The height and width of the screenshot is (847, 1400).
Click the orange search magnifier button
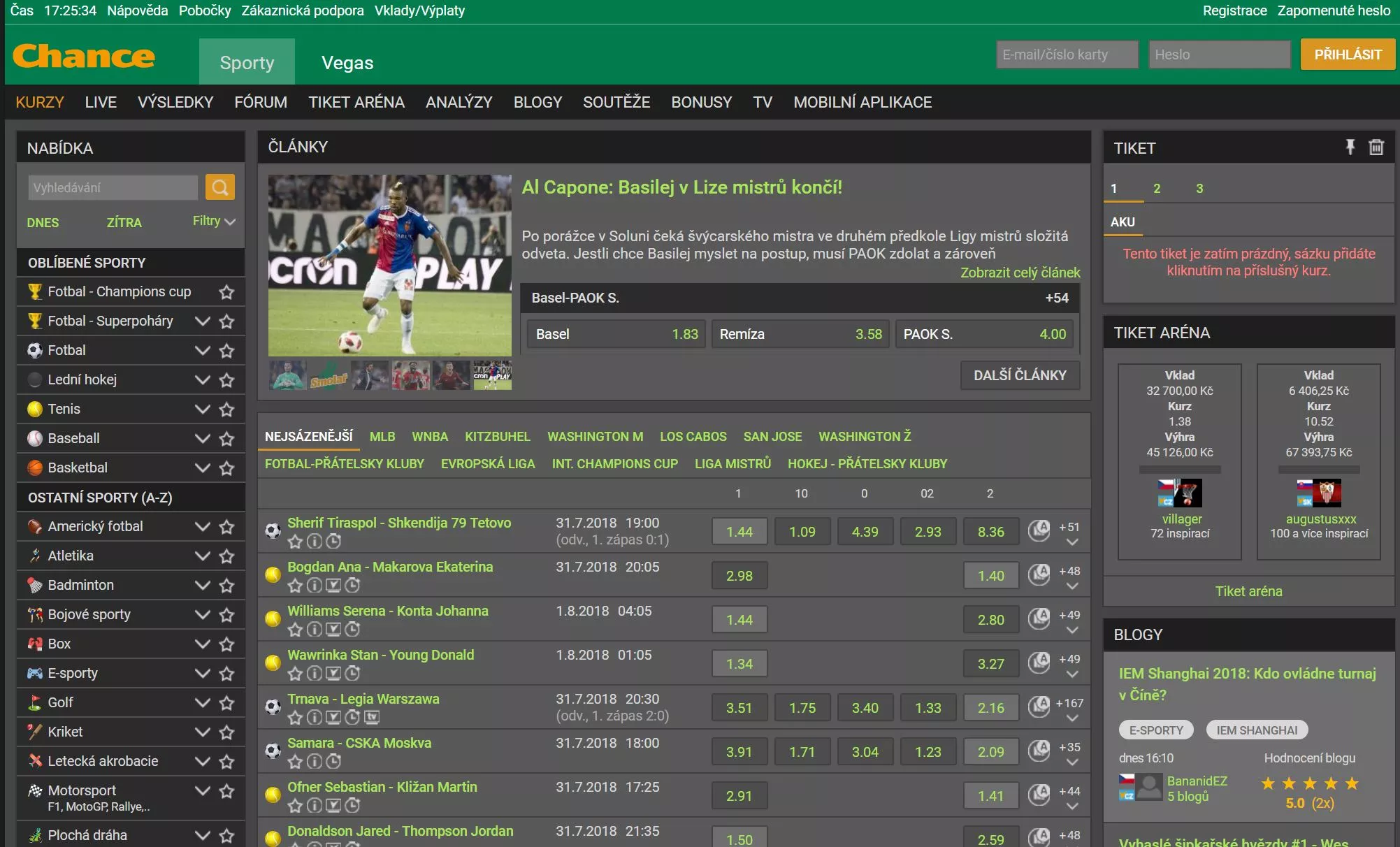pos(219,187)
